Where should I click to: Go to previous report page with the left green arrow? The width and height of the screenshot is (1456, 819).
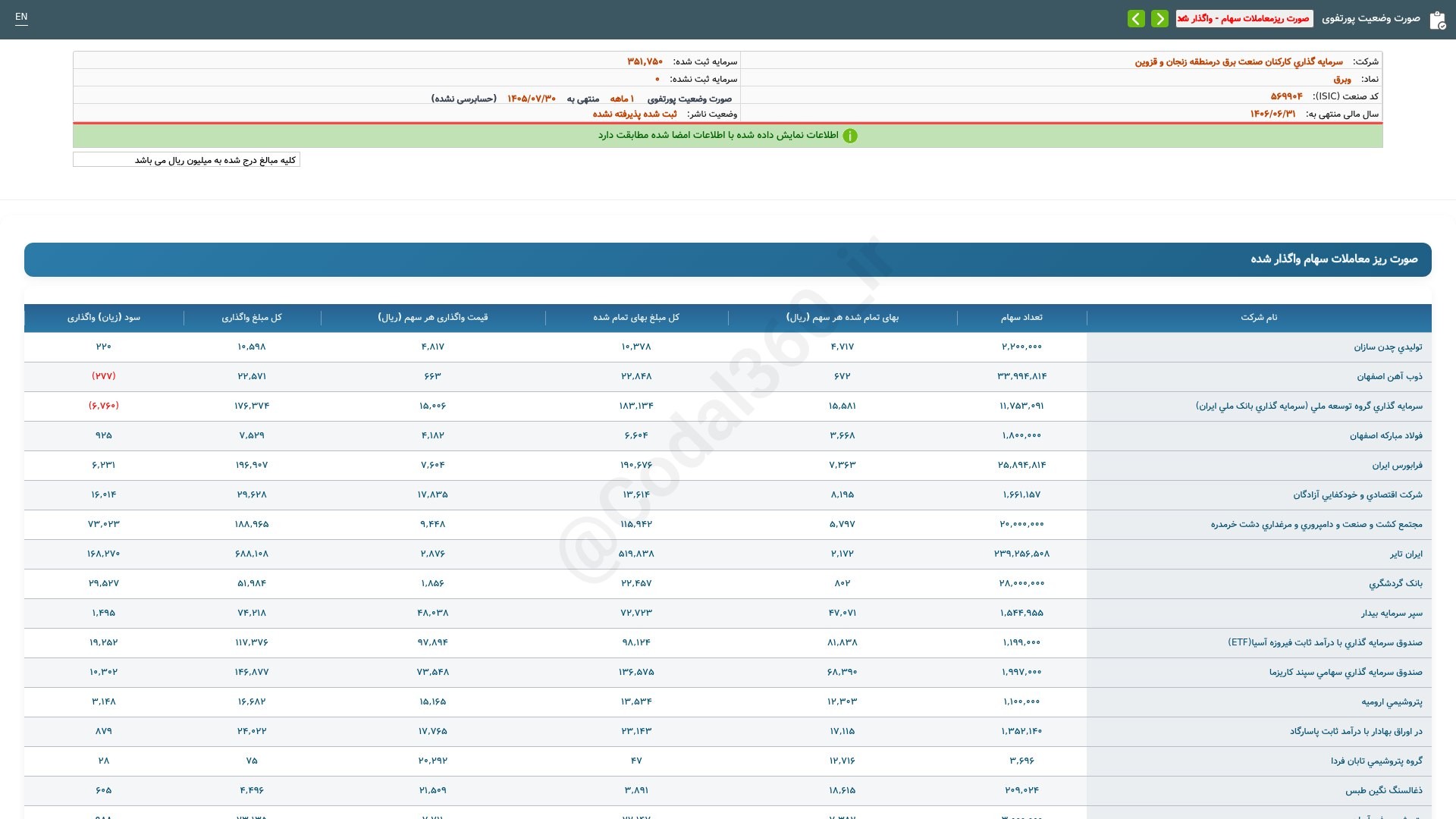point(1136,18)
